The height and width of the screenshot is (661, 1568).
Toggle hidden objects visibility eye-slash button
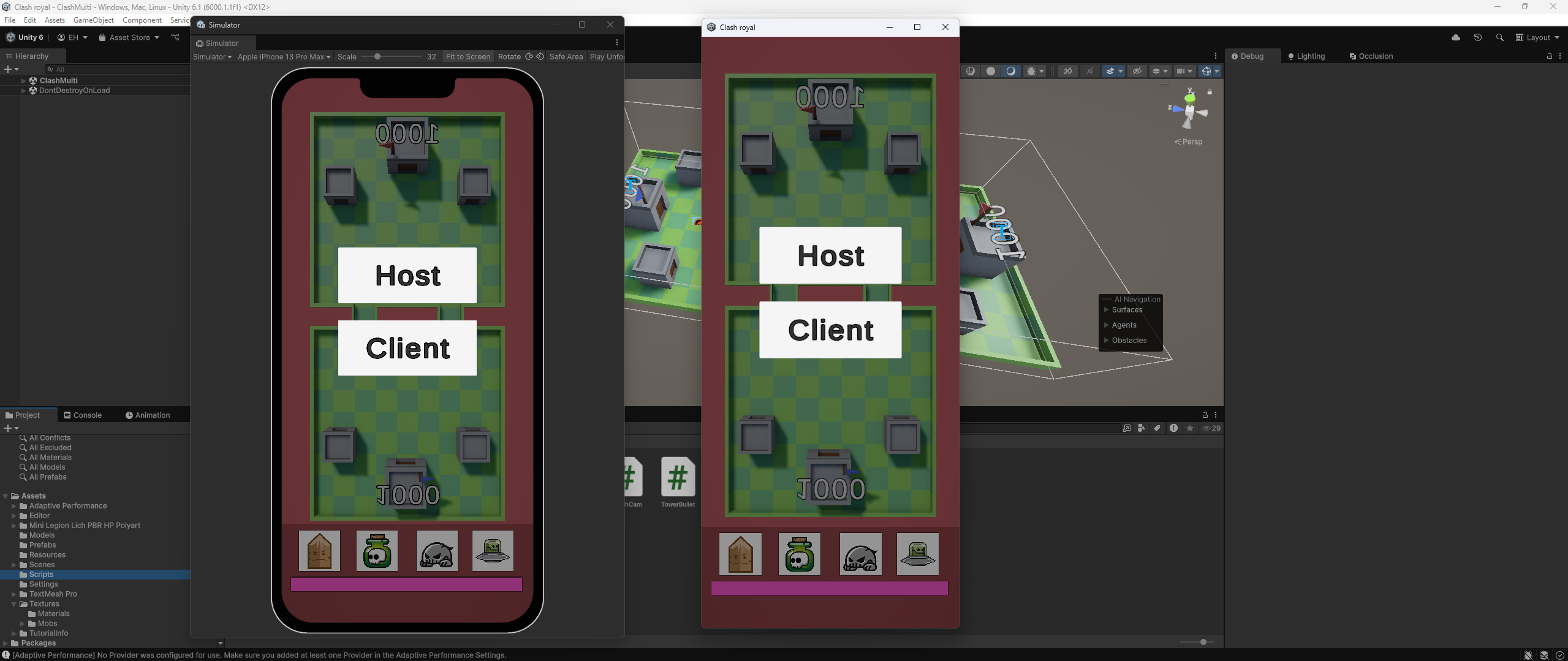coord(1137,71)
